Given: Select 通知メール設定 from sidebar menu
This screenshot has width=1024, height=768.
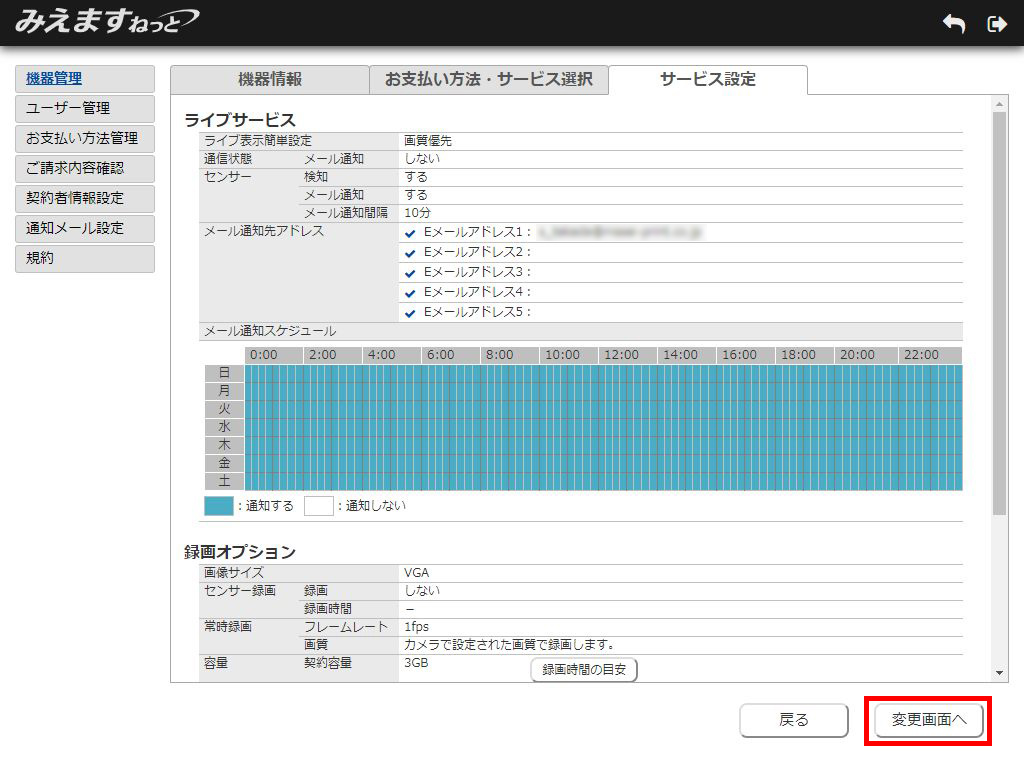Looking at the screenshot, I should click(85, 229).
